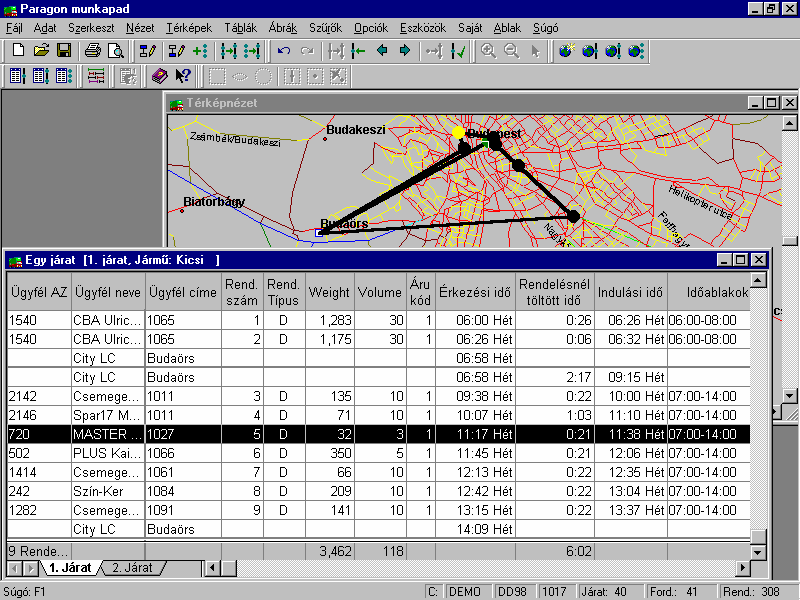The width and height of the screenshot is (800, 600).
Task: Click the rectangle selection tool icon
Action: click(x=217, y=76)
